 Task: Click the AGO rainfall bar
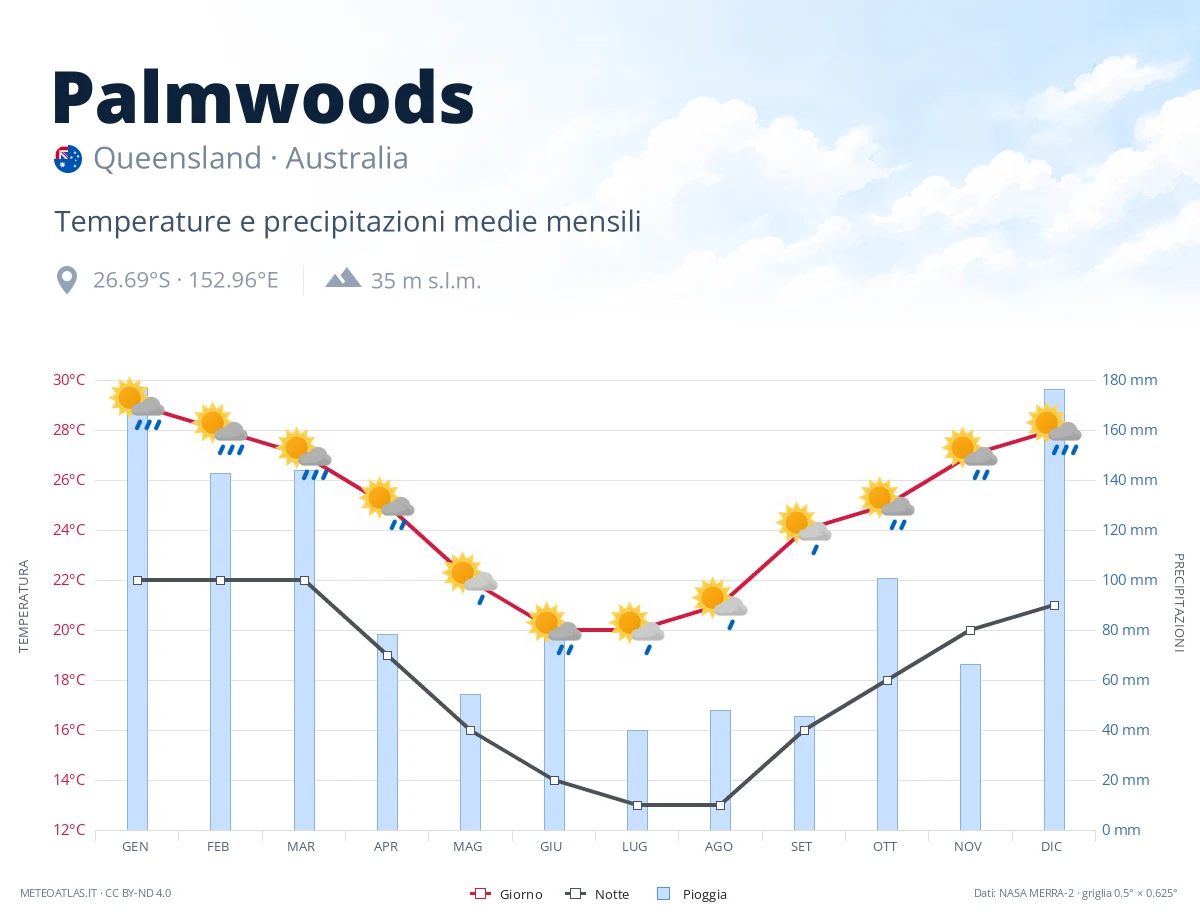(720, 770)
